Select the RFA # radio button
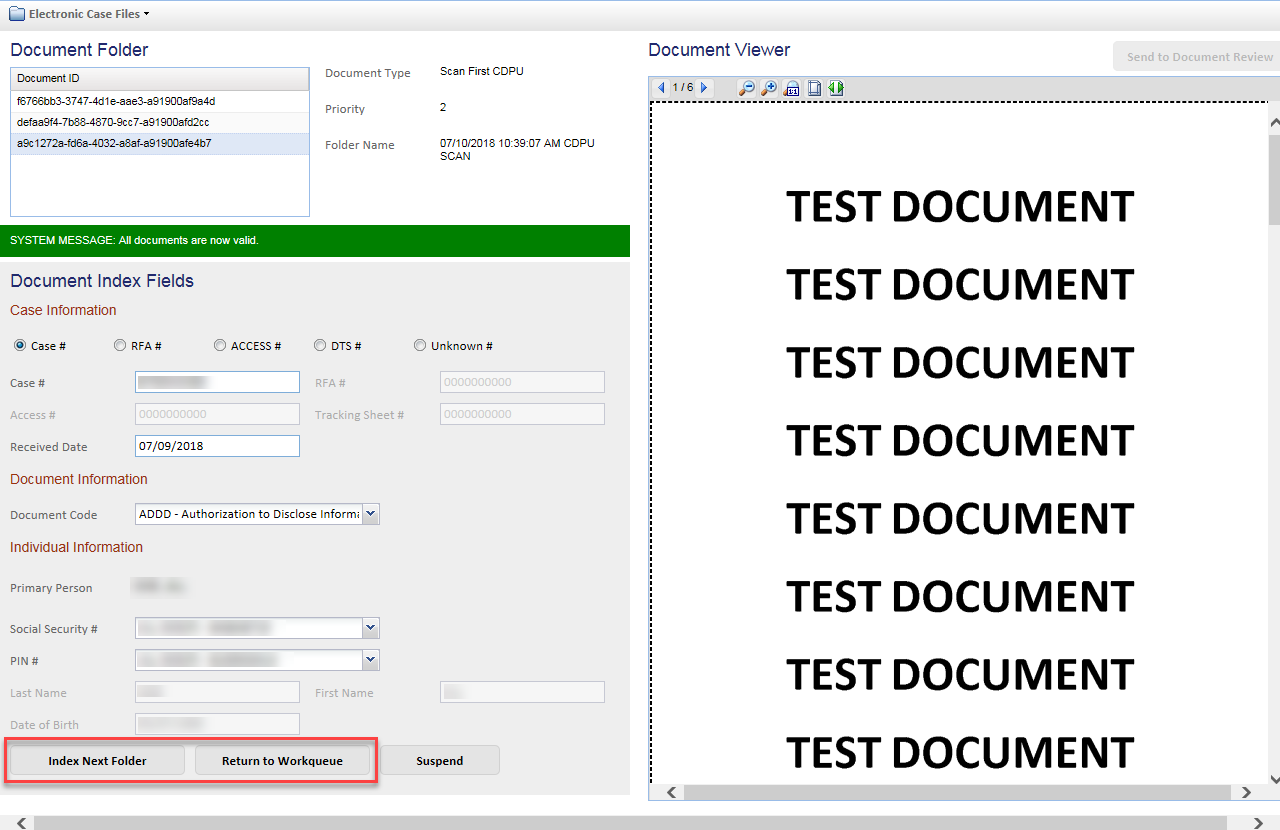 pos(120,346)
